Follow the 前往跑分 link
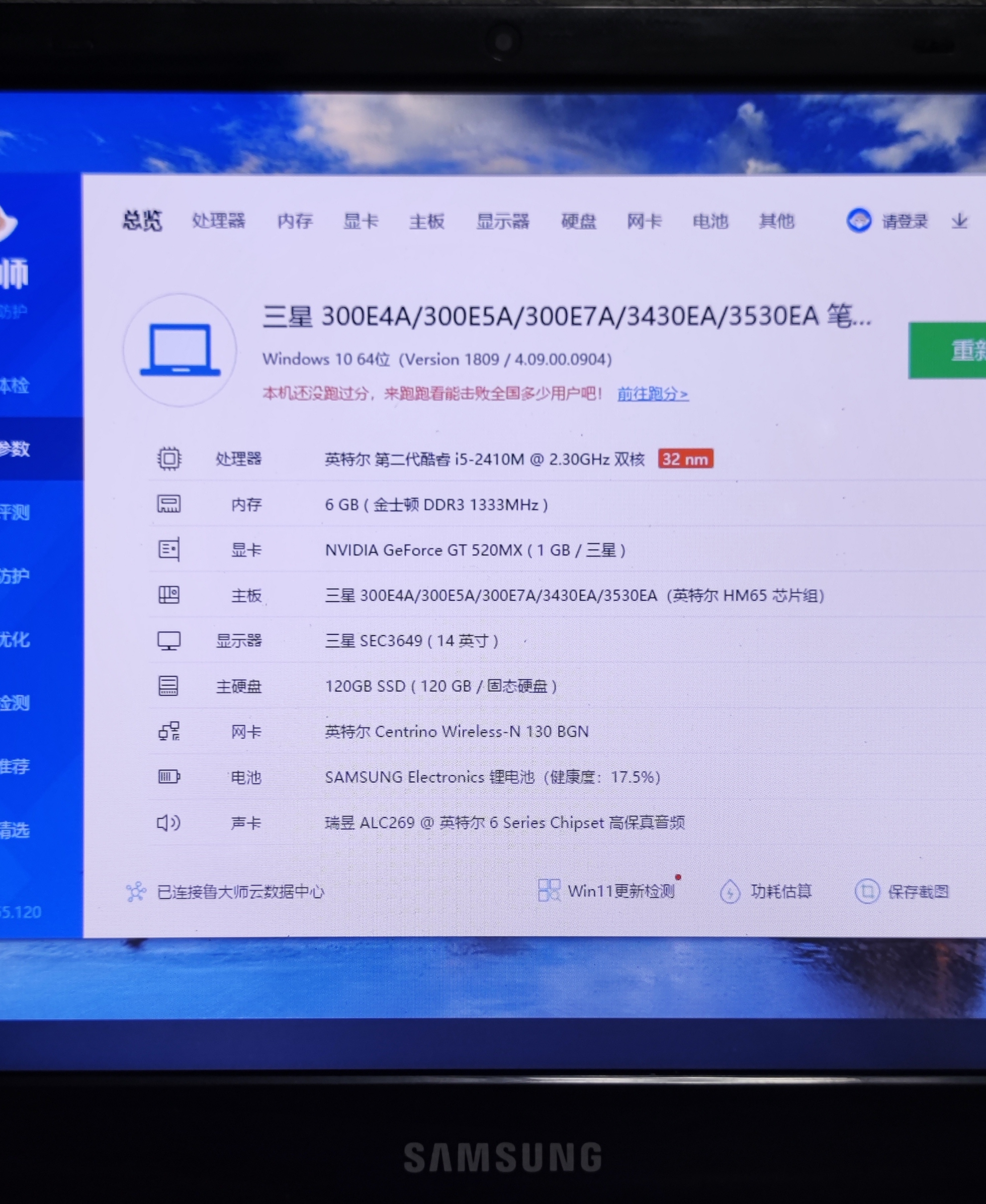Screen dimensions: 986x1204 pos(652,393)
